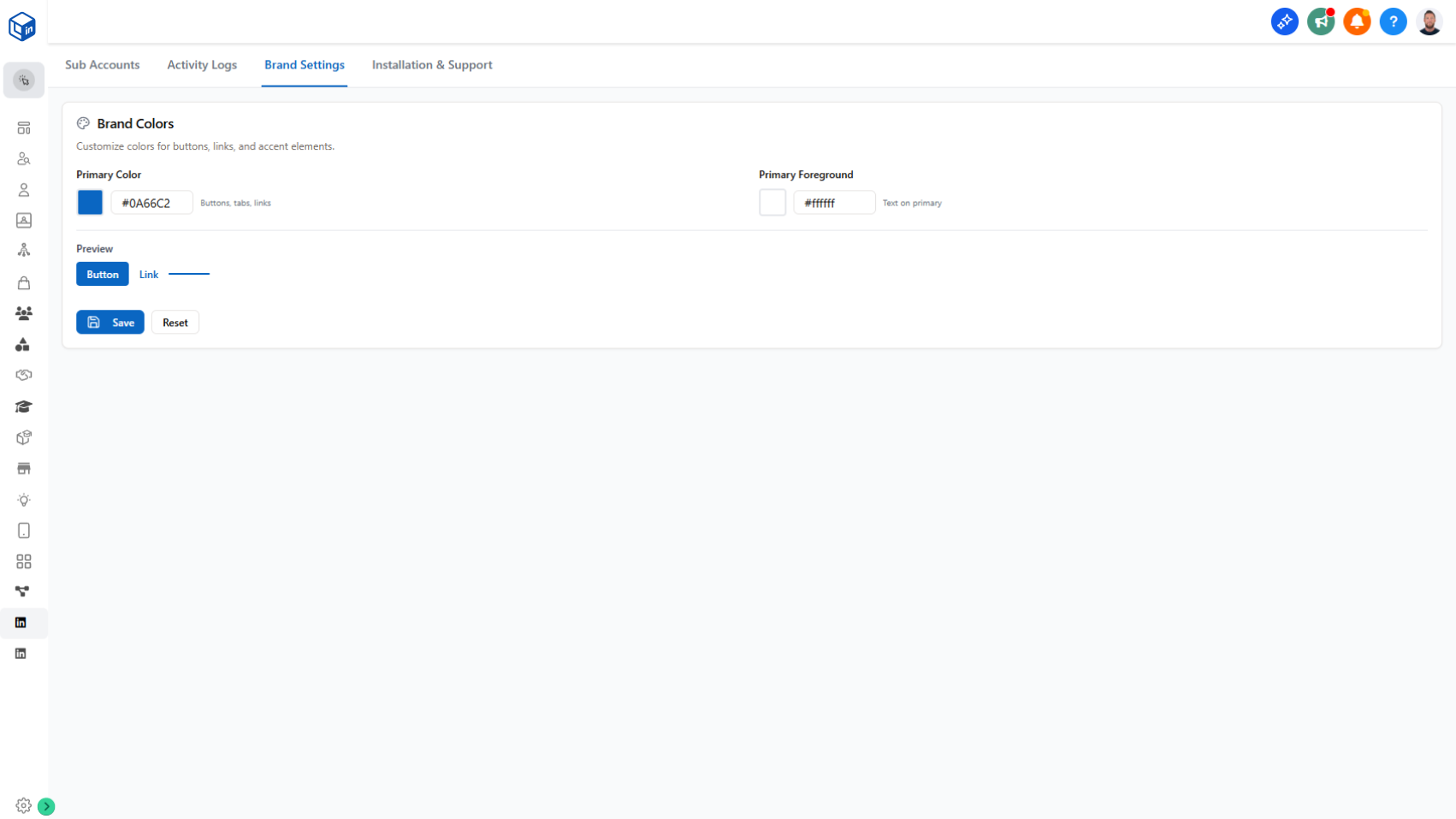Viewport: 1456px width, 819px height.
Task: Open the user profile avatar menu
Action: 1429,22
